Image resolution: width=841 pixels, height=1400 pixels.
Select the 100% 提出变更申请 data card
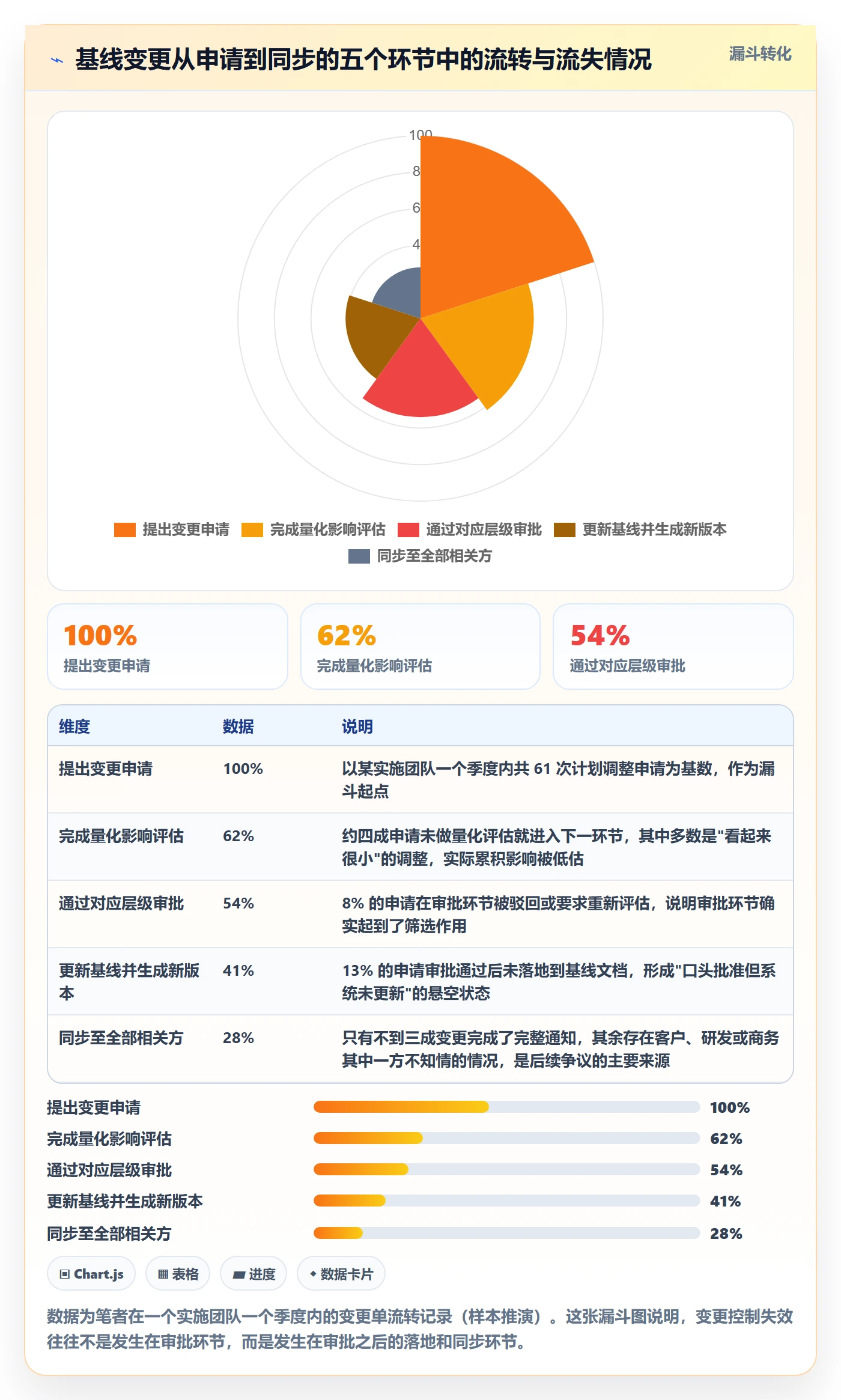coord(168,647)
